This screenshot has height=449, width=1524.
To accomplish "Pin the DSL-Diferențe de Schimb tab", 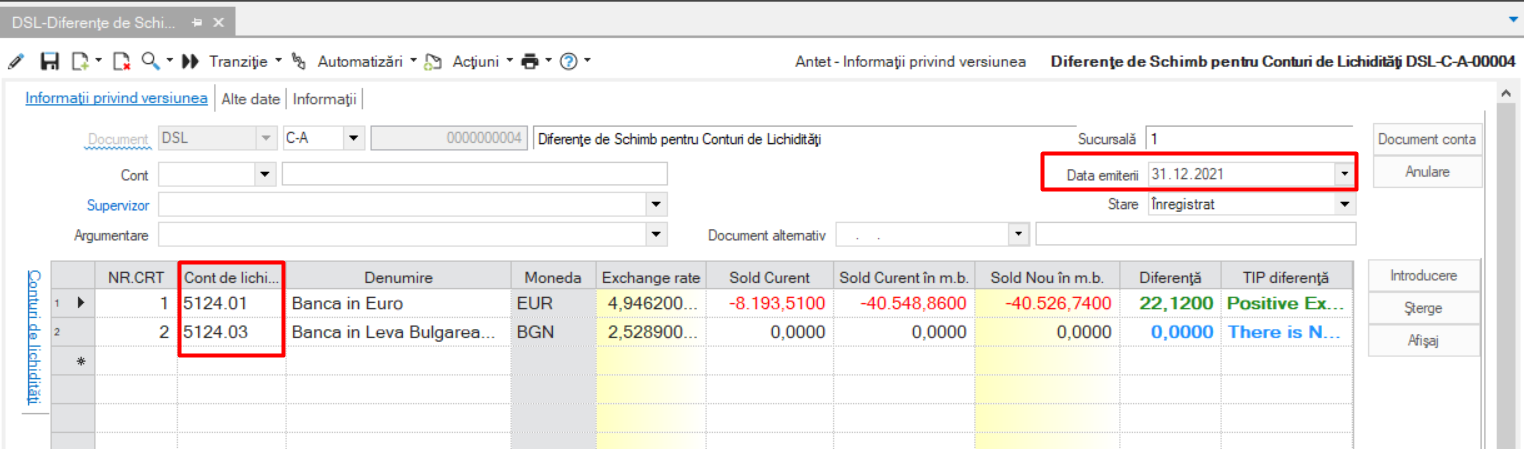I will coord(197,21).
